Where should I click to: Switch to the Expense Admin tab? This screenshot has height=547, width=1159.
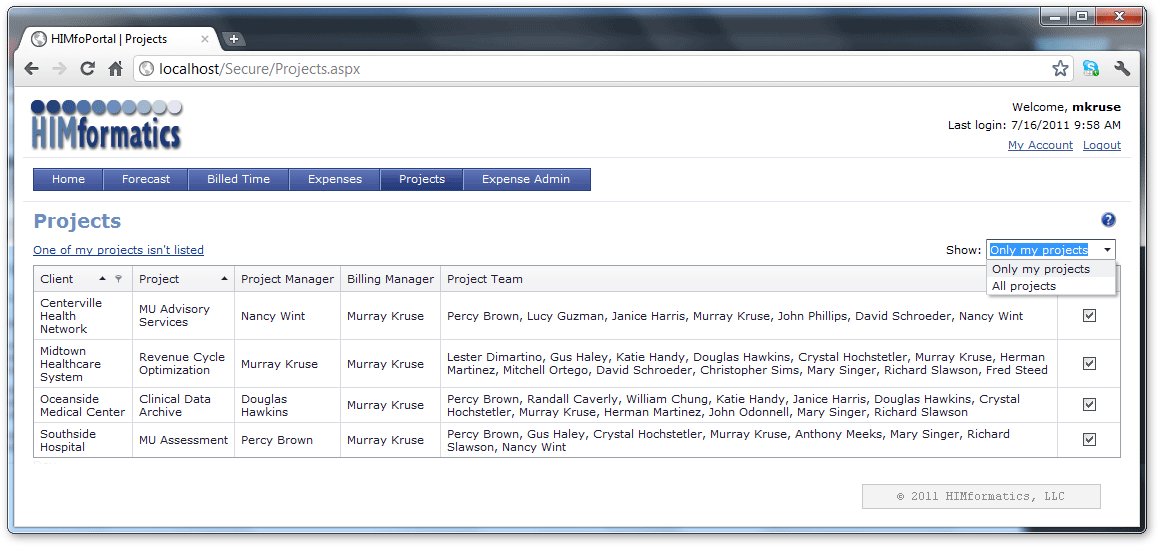526,179
